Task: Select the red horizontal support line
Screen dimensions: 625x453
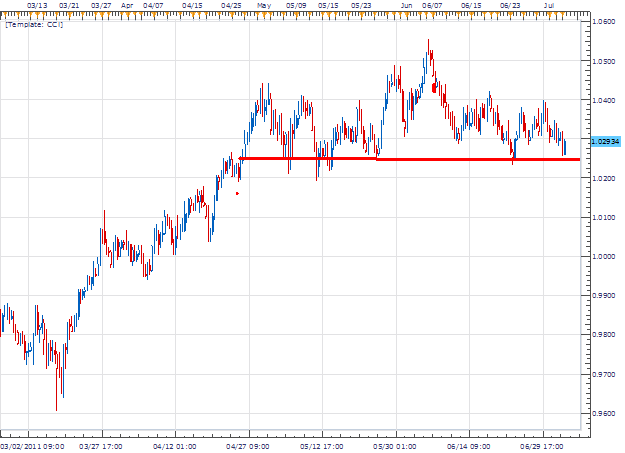Action: [x=409, y=159]
